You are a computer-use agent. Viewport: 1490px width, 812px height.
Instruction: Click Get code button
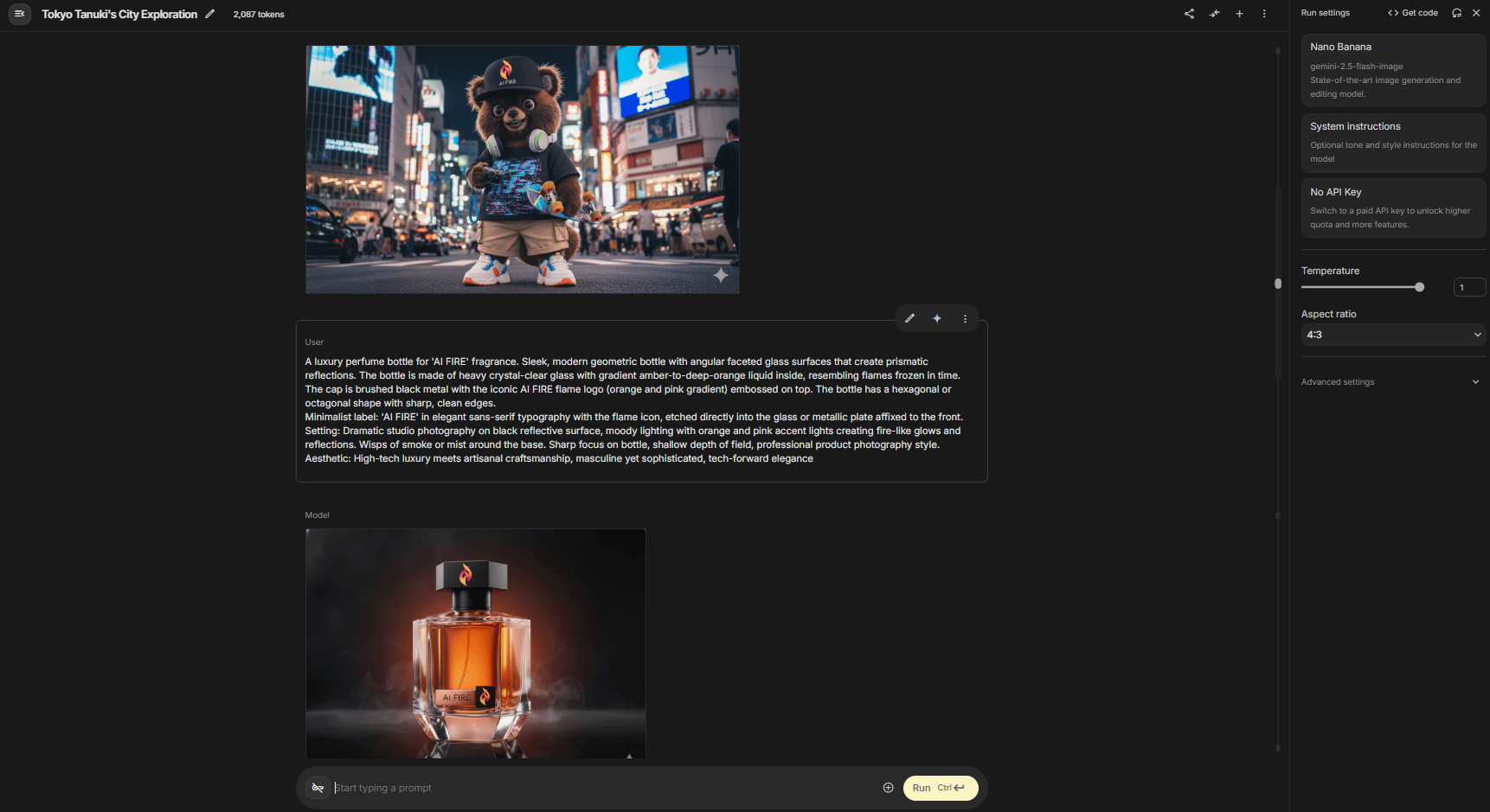coord(1413,13)
